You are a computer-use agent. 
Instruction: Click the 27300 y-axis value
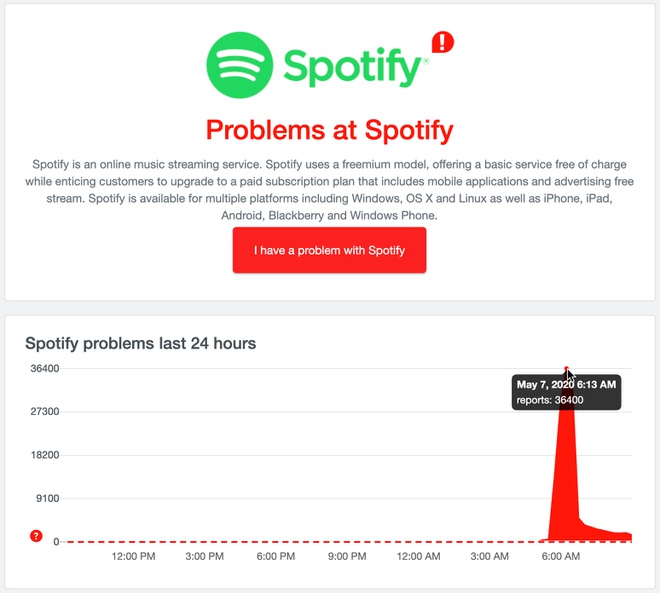(x=43, y=412)
